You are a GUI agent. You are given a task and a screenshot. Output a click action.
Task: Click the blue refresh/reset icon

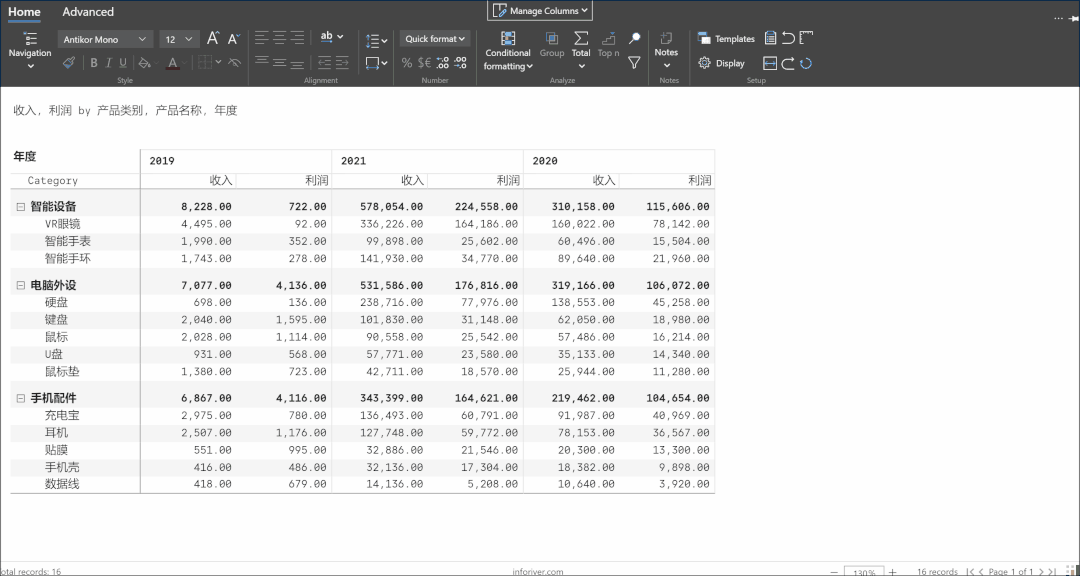[x=806, y=63]
